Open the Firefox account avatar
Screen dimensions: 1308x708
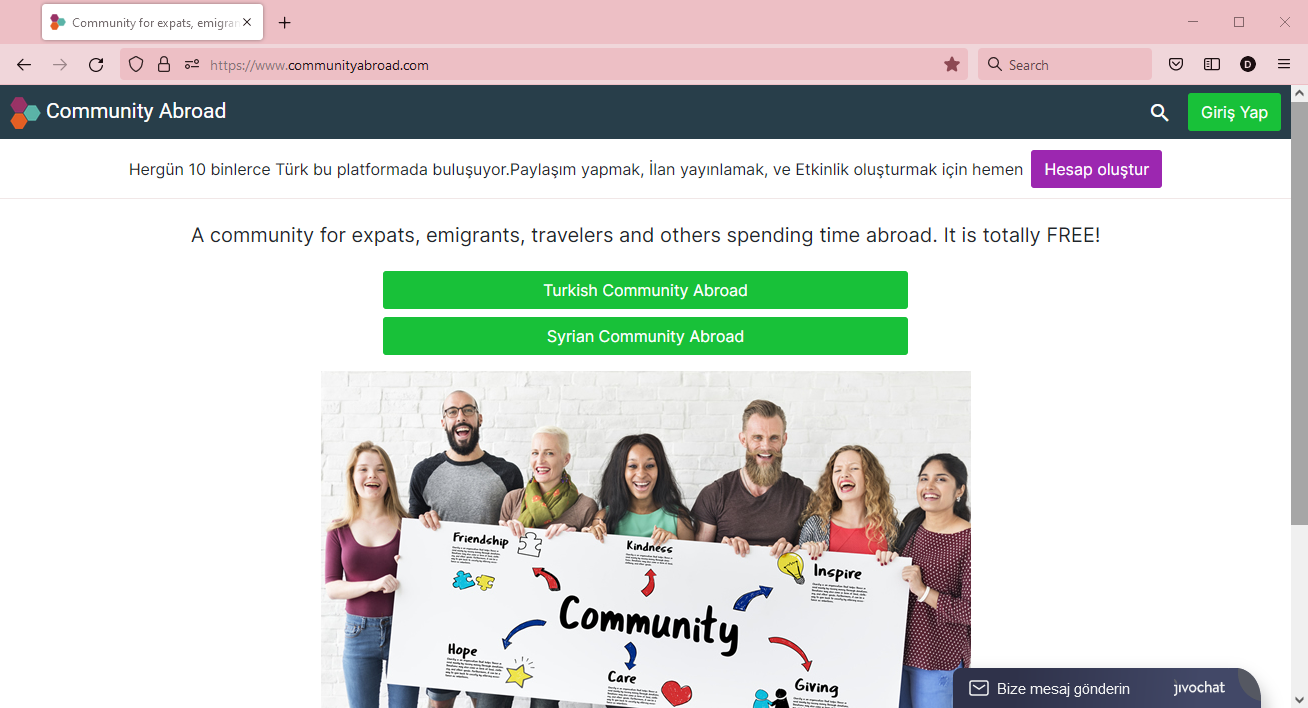point(1248,65)
